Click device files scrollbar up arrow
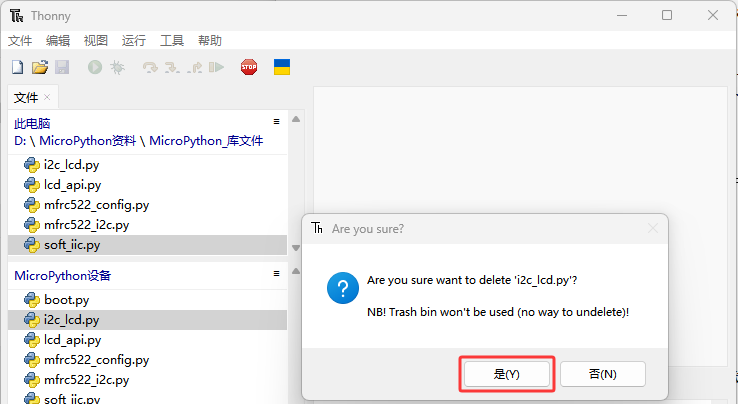The image size is (738, 404). (296, 271)
